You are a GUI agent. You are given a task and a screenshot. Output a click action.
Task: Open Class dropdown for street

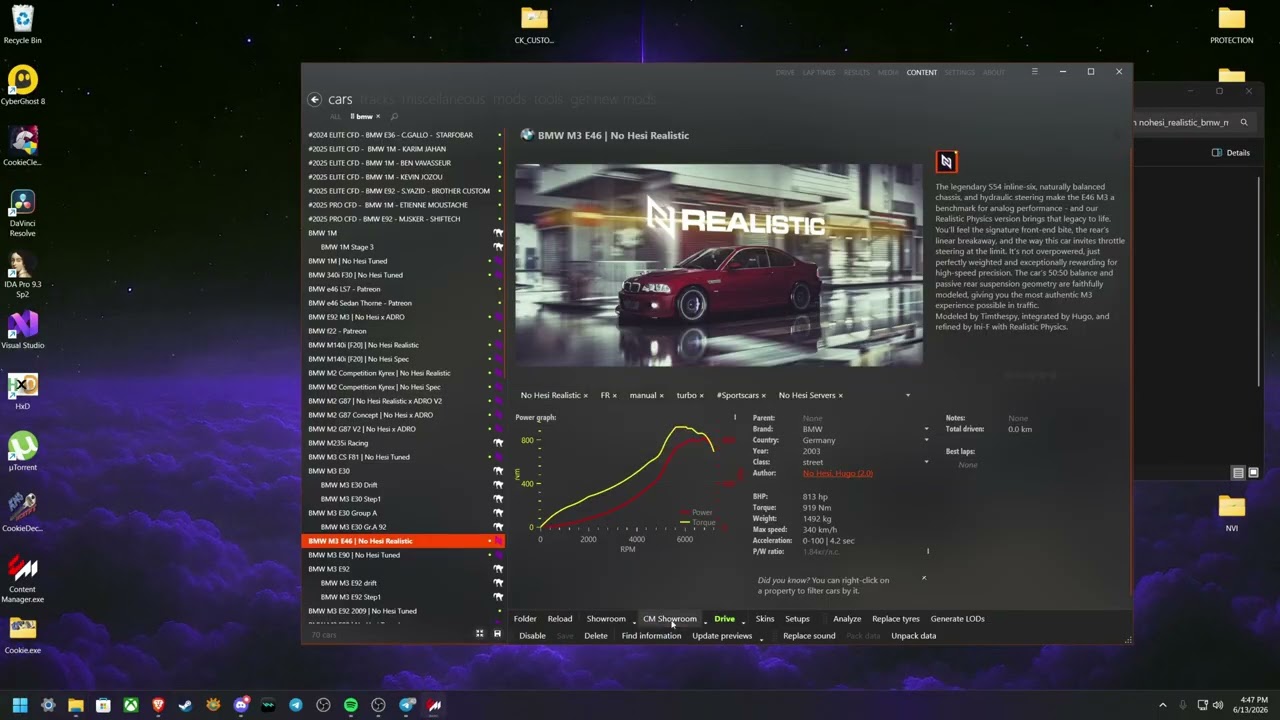(926, 462)
